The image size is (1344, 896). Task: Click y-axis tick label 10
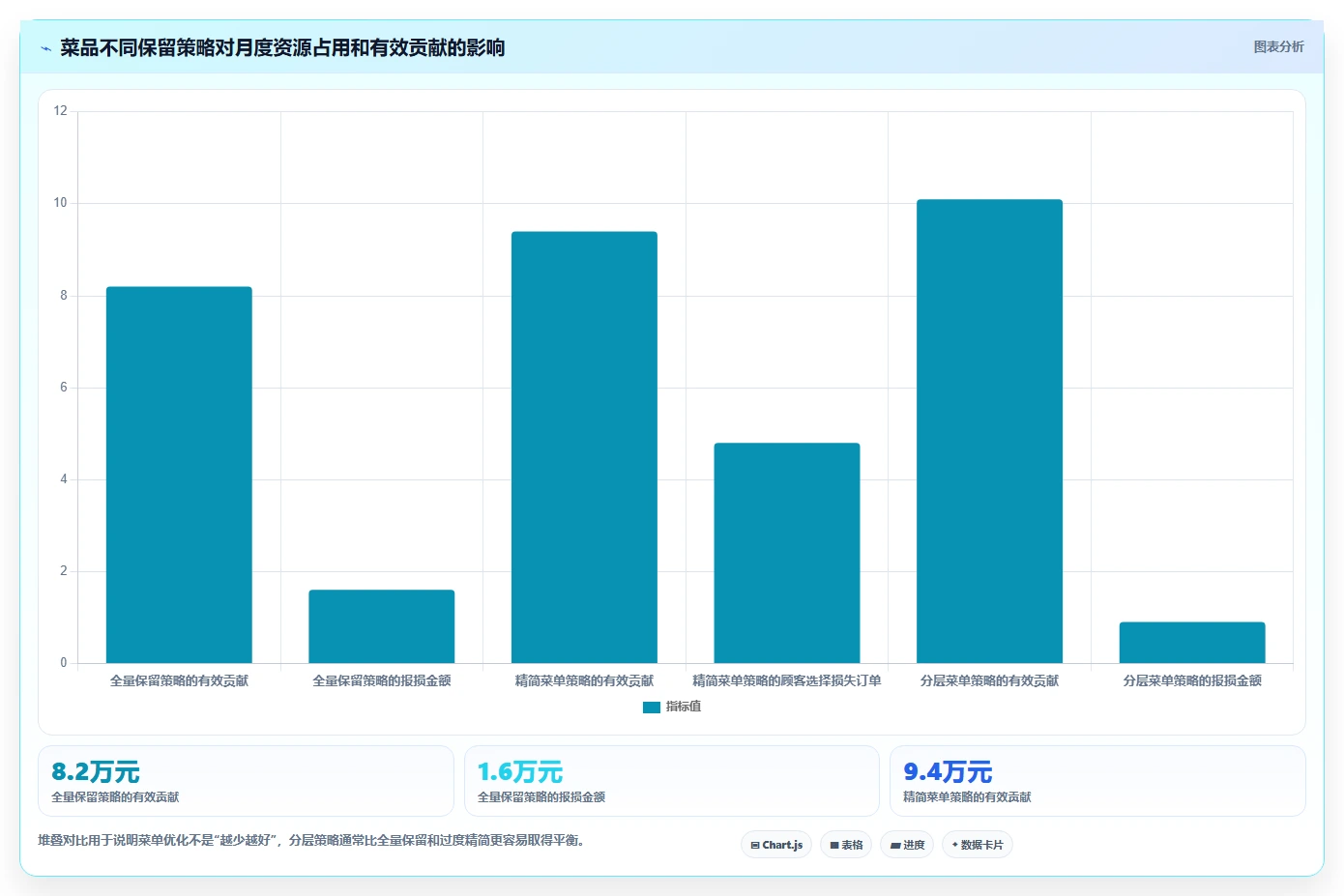point(61,203)
